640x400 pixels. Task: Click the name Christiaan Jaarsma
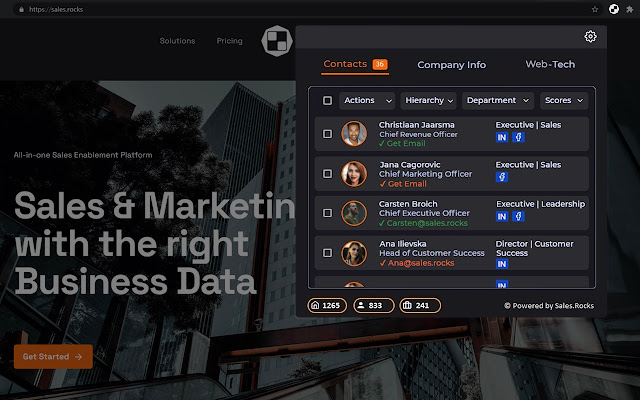click(416, 125)
